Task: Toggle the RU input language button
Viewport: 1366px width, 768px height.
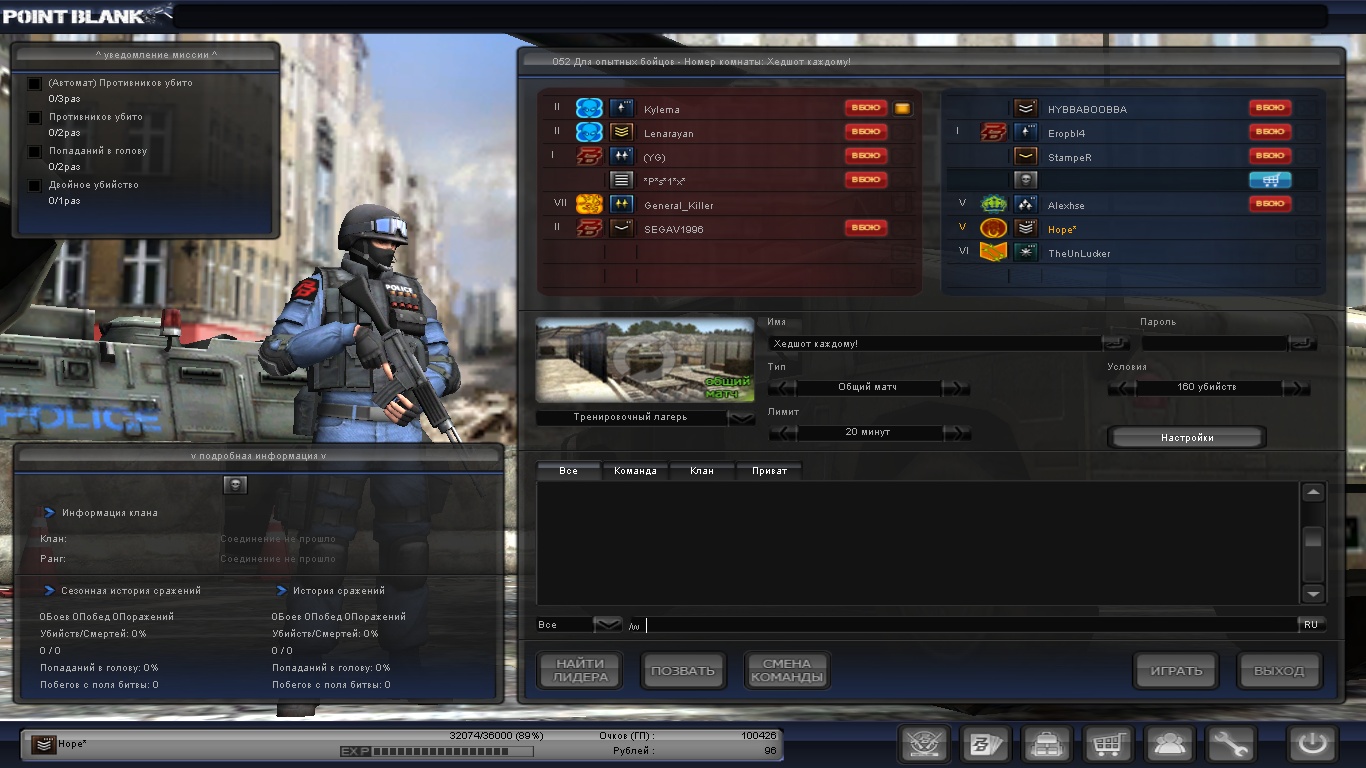Action: tap(1310, 625)
